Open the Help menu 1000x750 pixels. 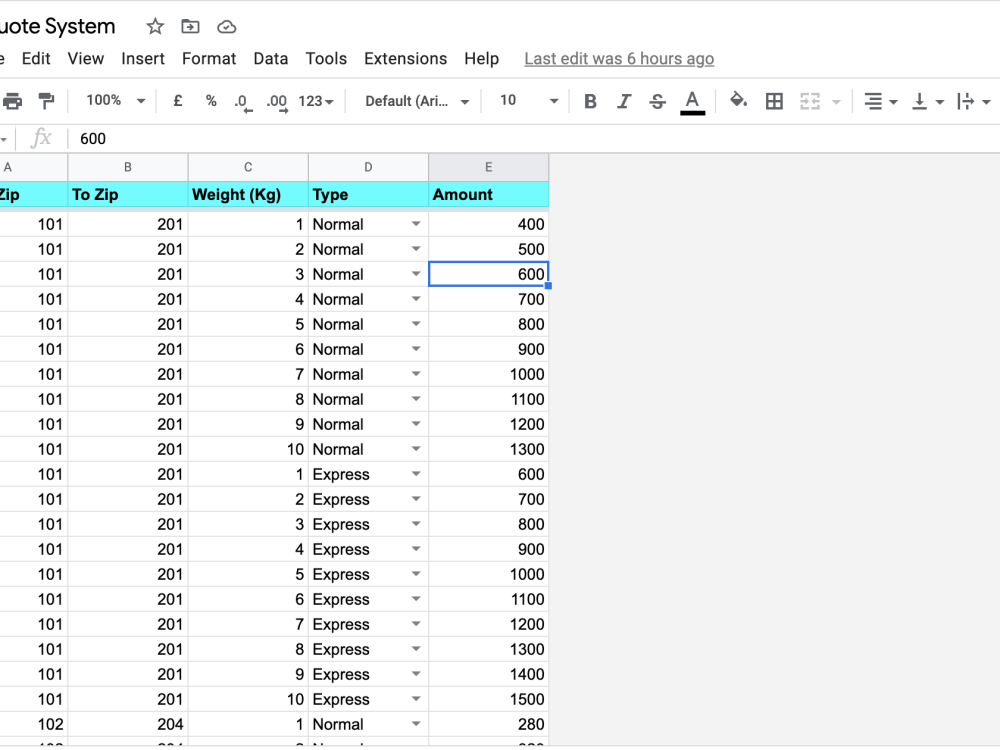[482, 59]
